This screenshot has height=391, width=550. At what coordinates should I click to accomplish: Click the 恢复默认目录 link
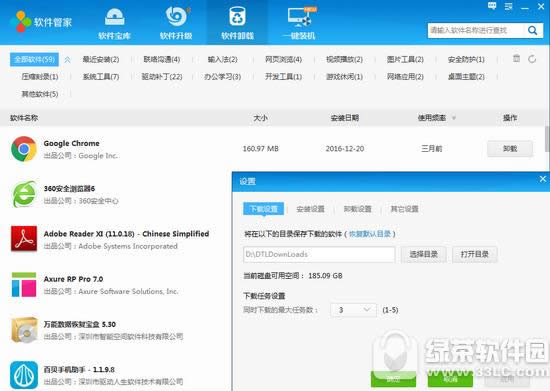click(370, 234)
